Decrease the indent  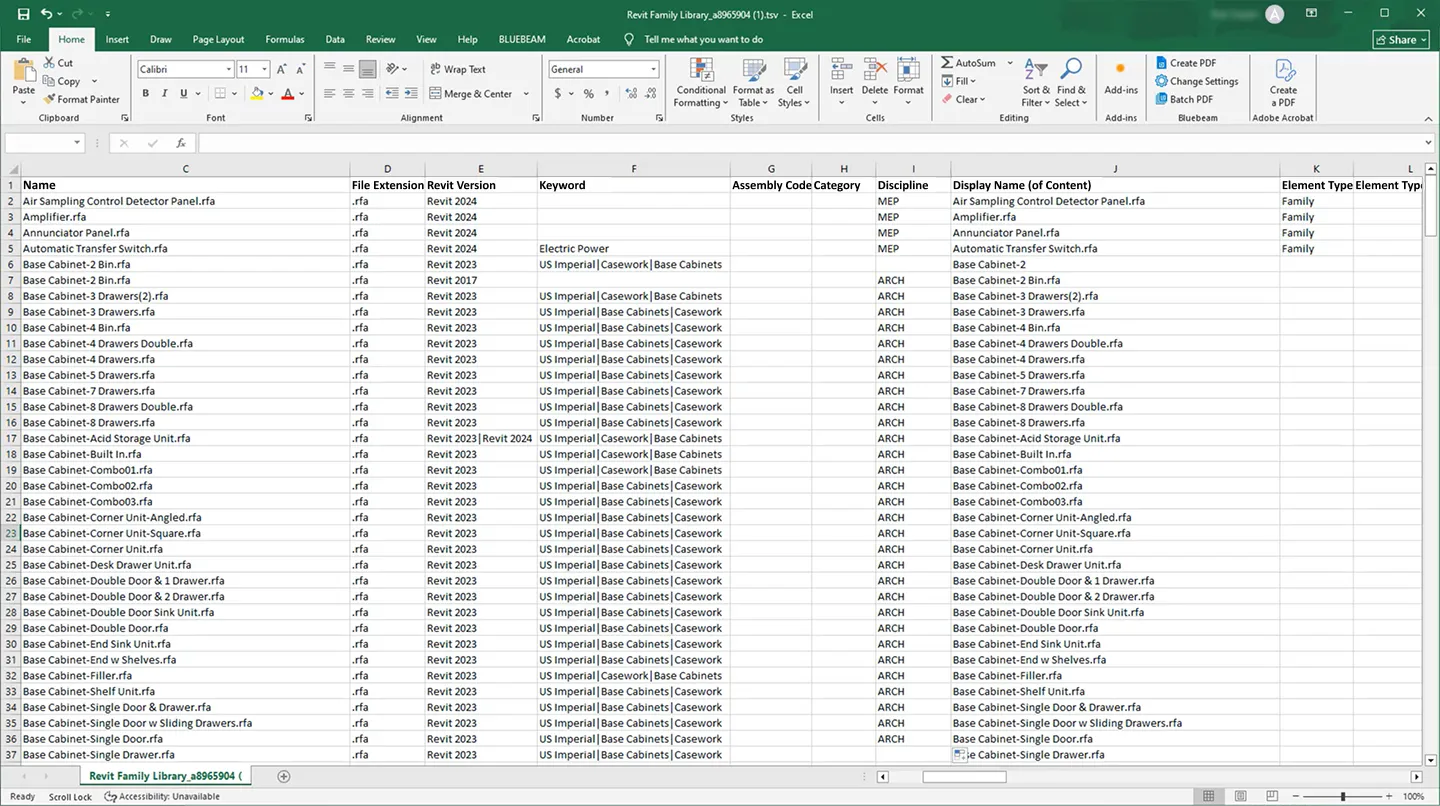[x=393, y=94]
